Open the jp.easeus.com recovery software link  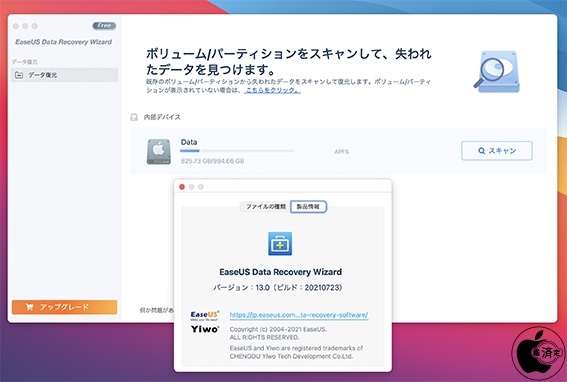pos(299,315)
